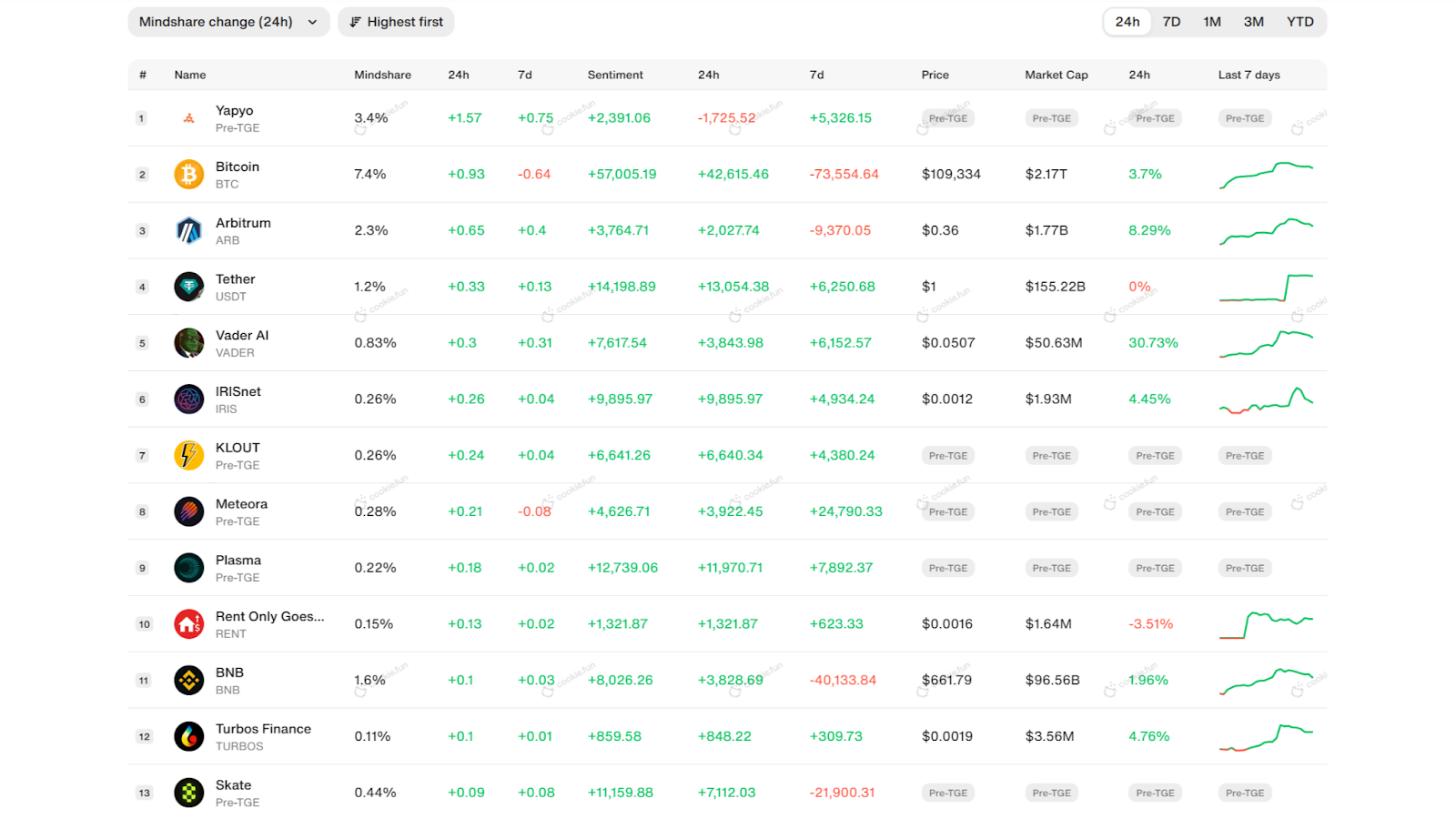Click Turbos Finance $3.56M market cap
The height and width of the screenshot is (819, 1456).
pos(1049,736)
